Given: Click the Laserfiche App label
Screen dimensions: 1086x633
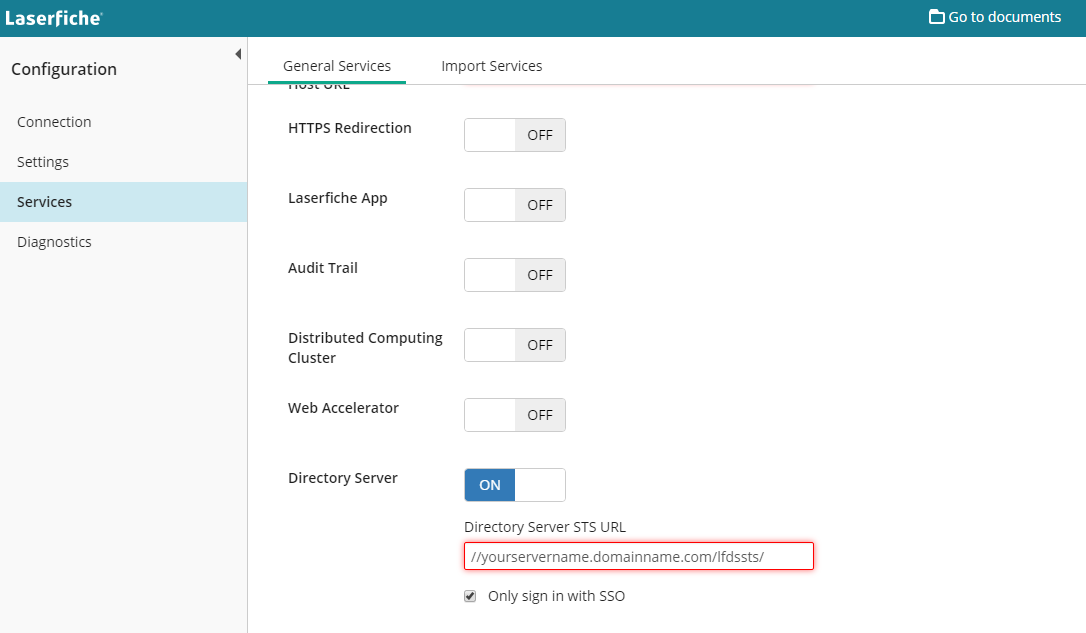Looking at the screenshot, I should coord(338,198).
